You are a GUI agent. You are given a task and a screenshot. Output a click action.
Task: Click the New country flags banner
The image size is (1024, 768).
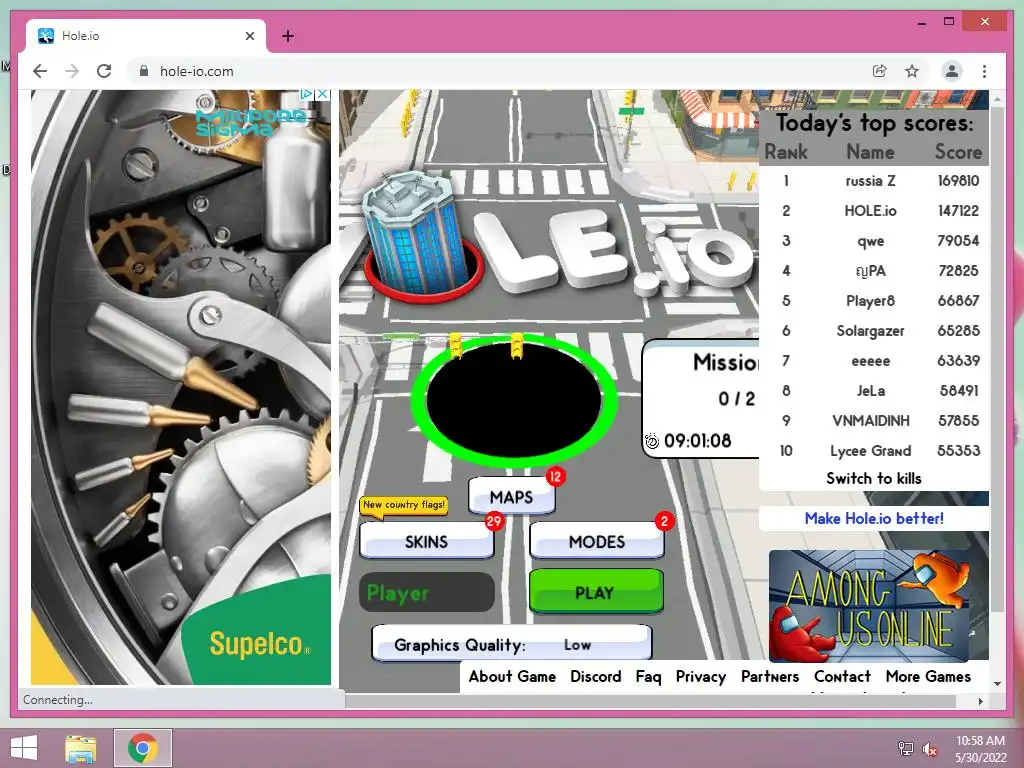click(x=404, y=505)
